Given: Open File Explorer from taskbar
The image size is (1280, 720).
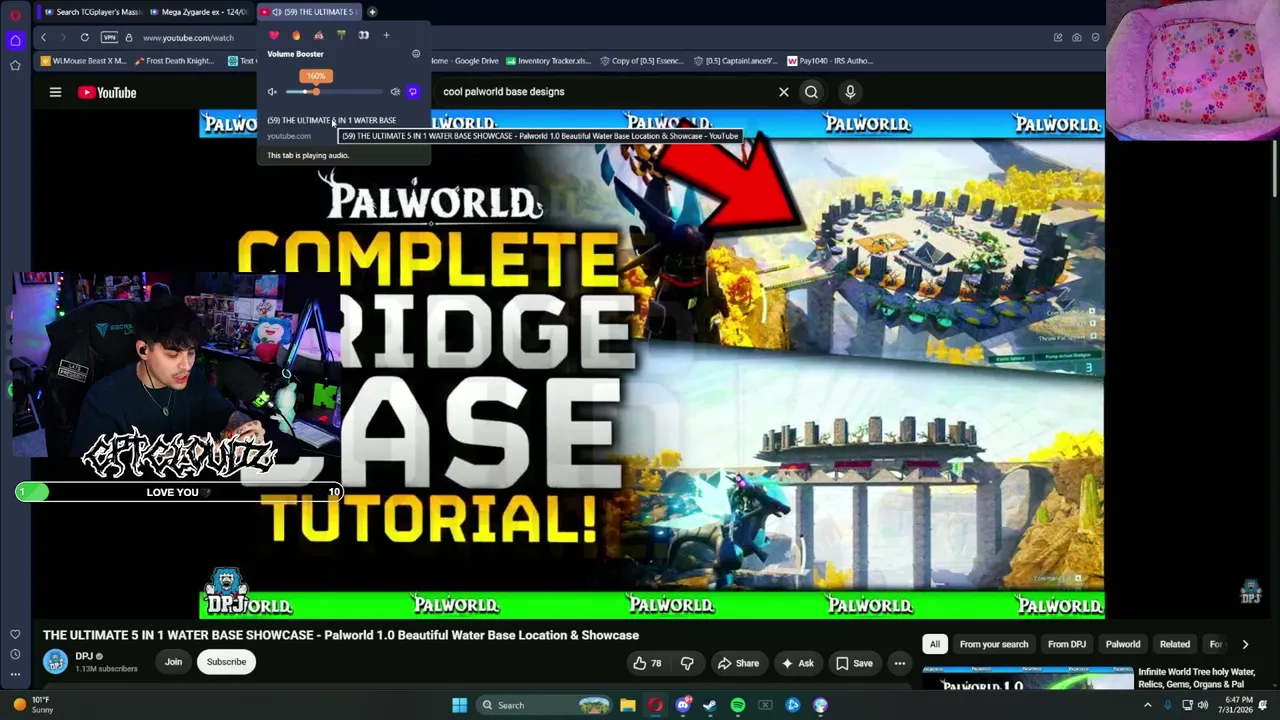Looking at the screenshot, I should 628,705.
